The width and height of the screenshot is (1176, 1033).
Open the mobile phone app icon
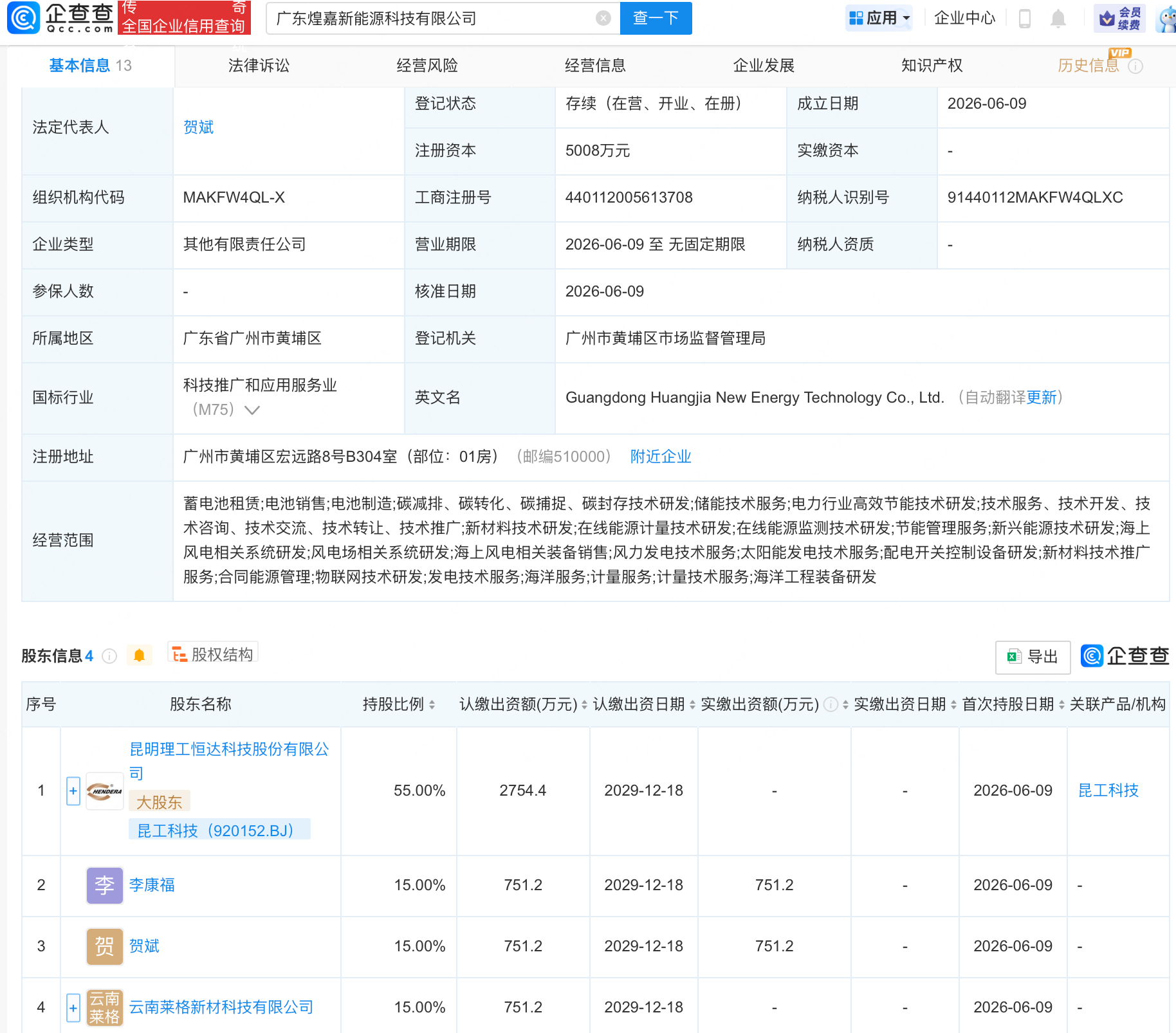coord(1025,18)
